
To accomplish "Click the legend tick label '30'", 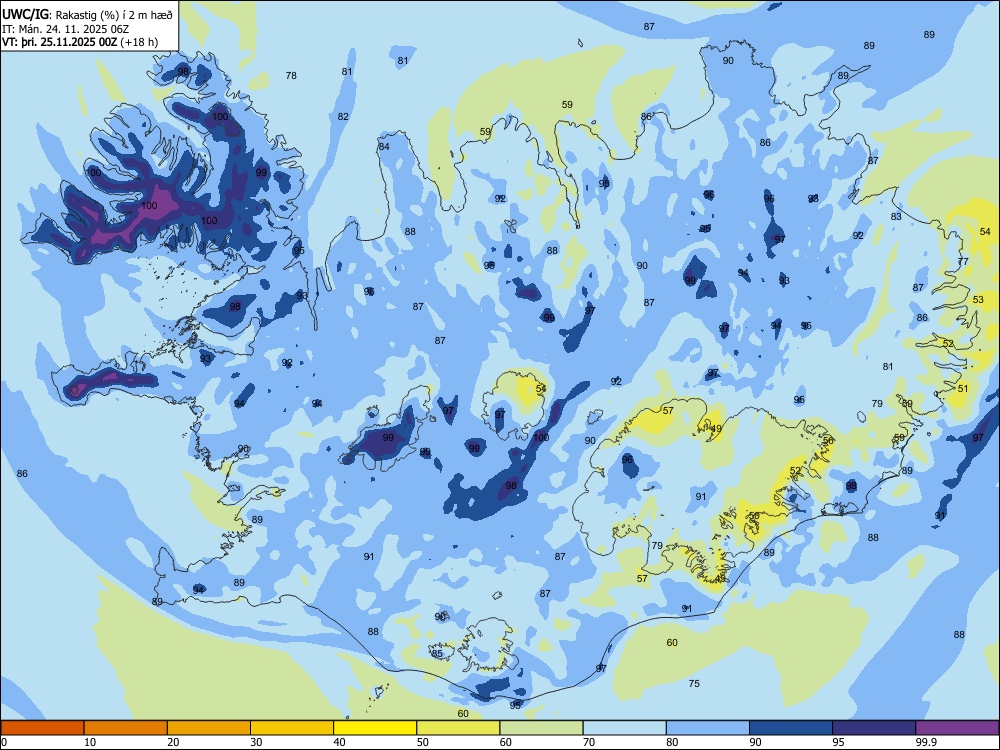I will [x=256, y=742].
